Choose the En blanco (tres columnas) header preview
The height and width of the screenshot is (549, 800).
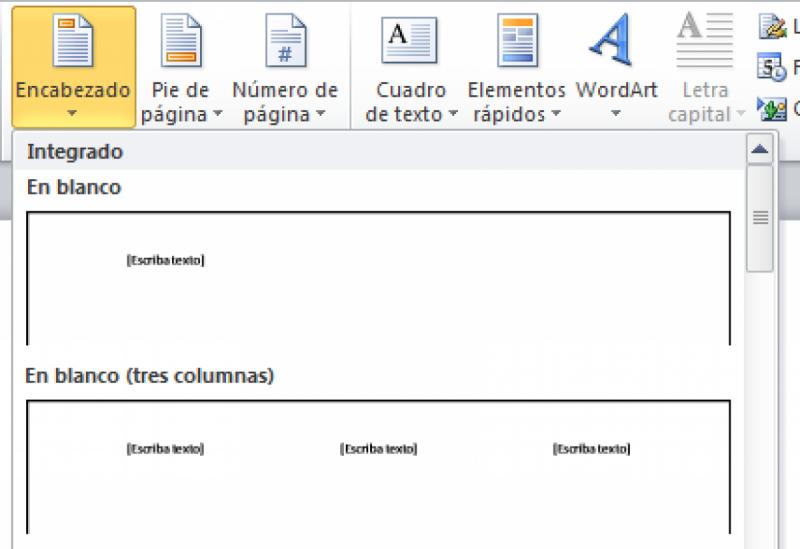[378, 465]
